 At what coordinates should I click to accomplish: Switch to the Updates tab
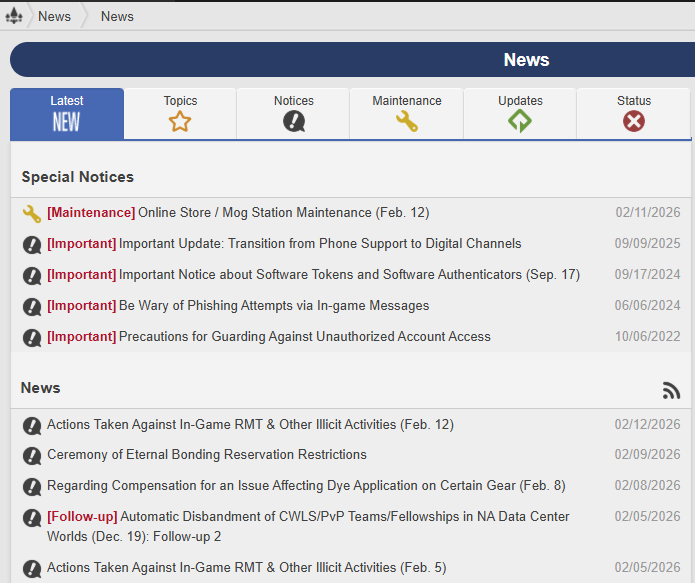click(520, 114)
